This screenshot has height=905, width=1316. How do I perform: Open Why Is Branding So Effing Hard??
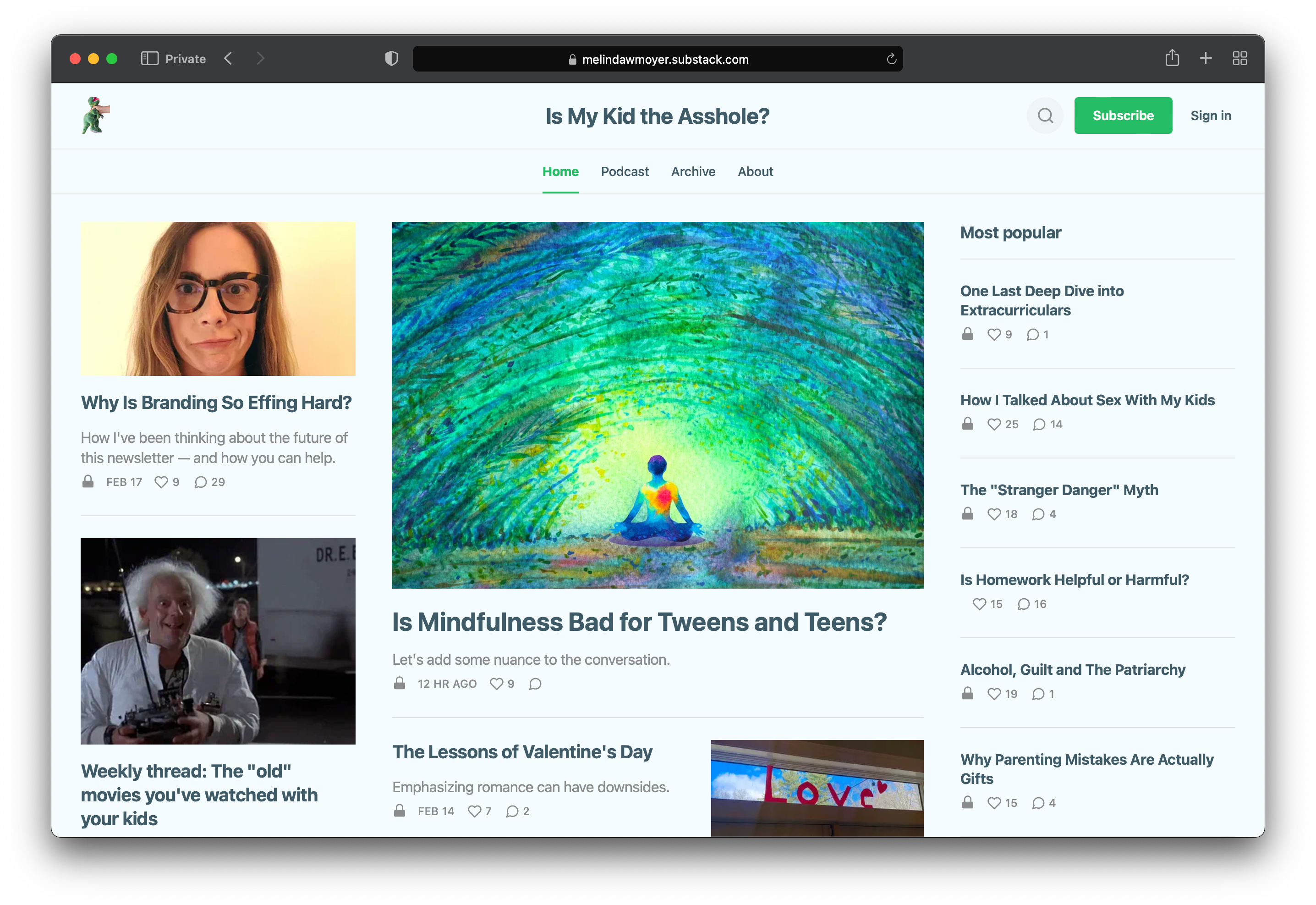(x=216, y=403)
